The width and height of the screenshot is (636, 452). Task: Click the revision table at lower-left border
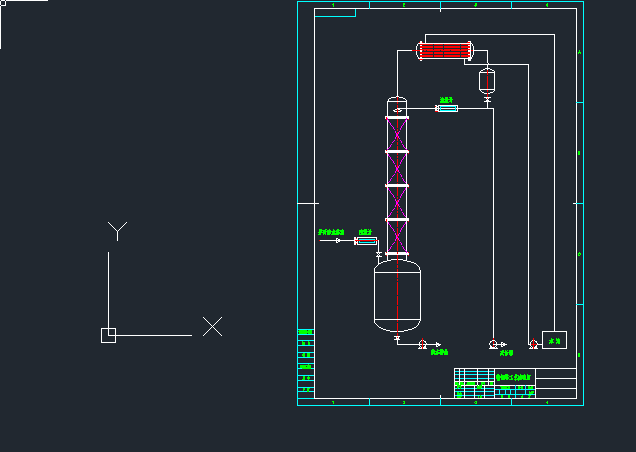[x=306, y=361]
